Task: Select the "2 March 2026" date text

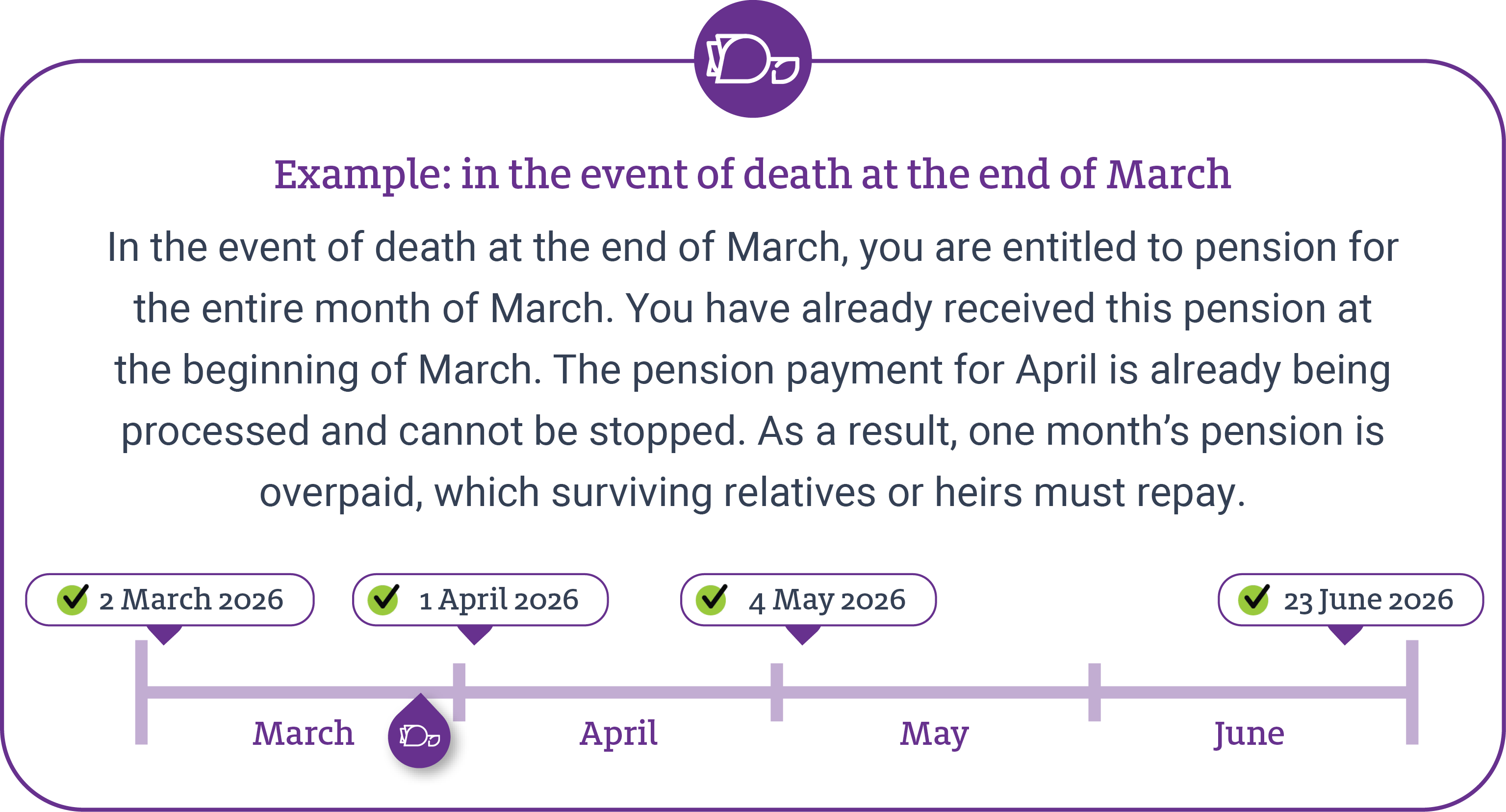Action: pyautogui.click(x=191, y=600)
